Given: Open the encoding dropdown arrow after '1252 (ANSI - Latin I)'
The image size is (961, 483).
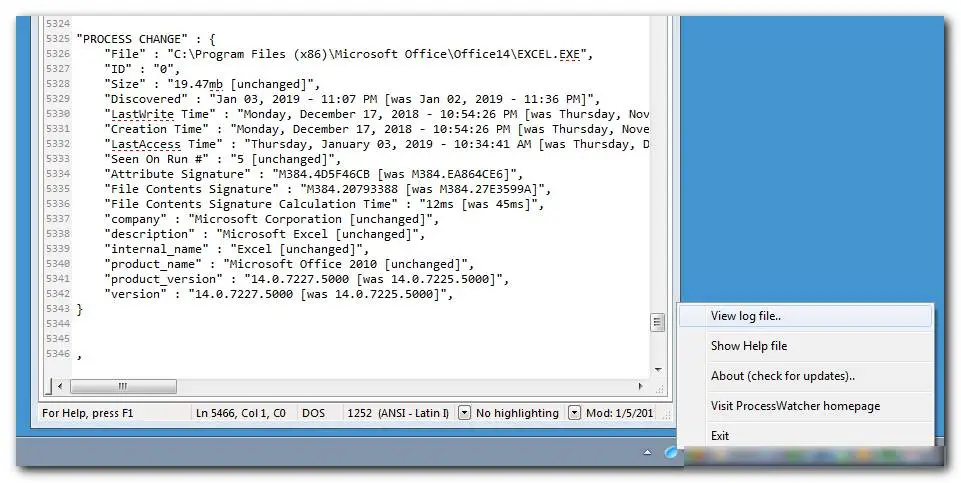Looking at the screenshot, I should [x=465, y=413].
